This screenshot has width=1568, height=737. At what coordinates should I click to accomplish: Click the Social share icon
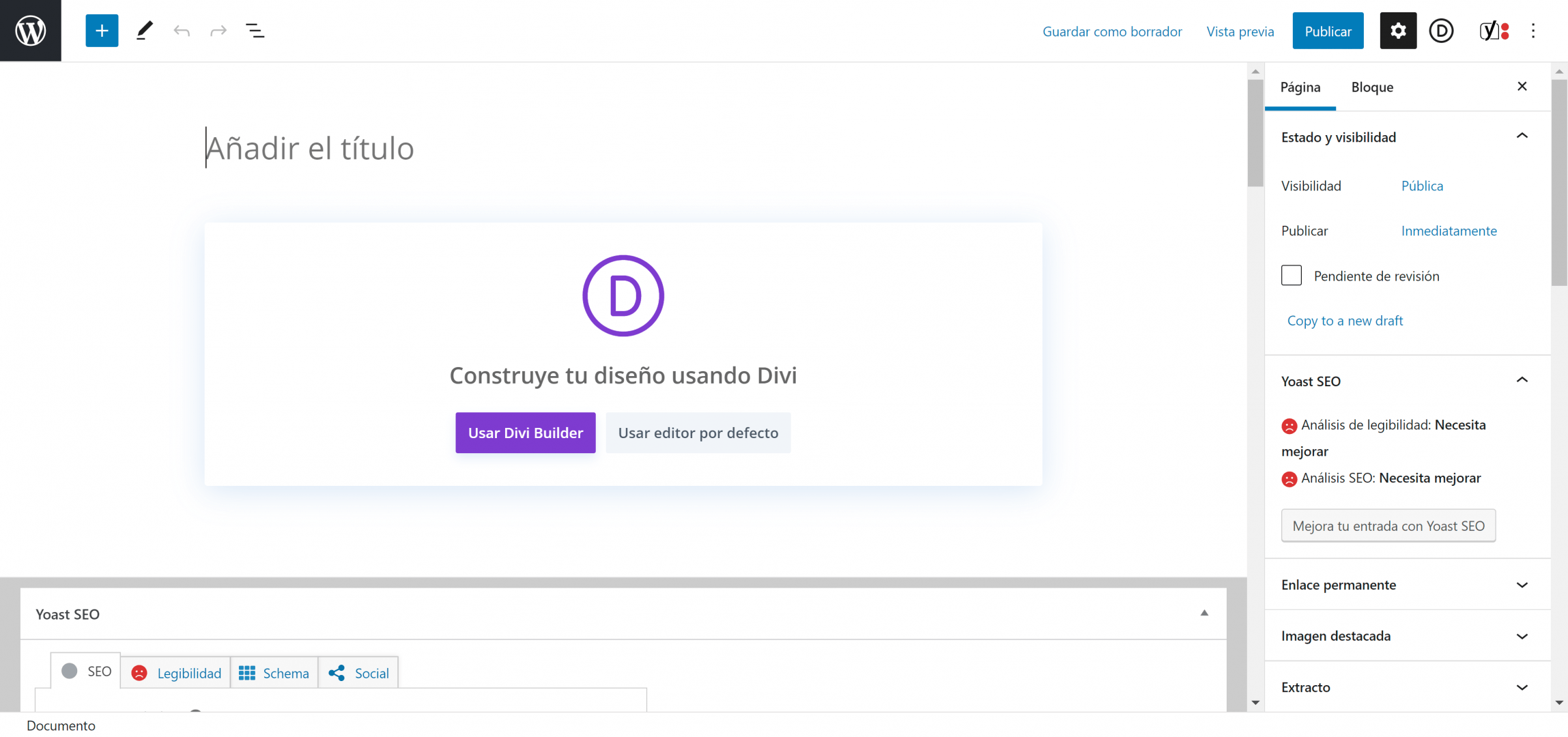click(x=337, y=673)
